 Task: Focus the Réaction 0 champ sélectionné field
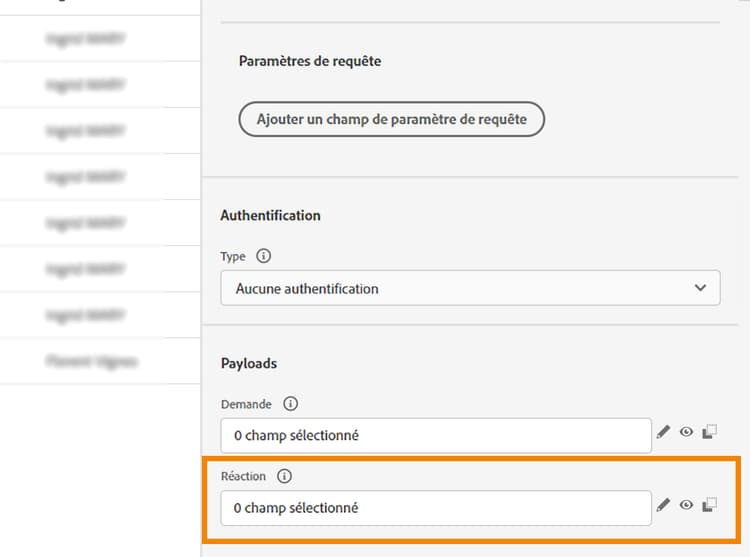pos(436,508)
